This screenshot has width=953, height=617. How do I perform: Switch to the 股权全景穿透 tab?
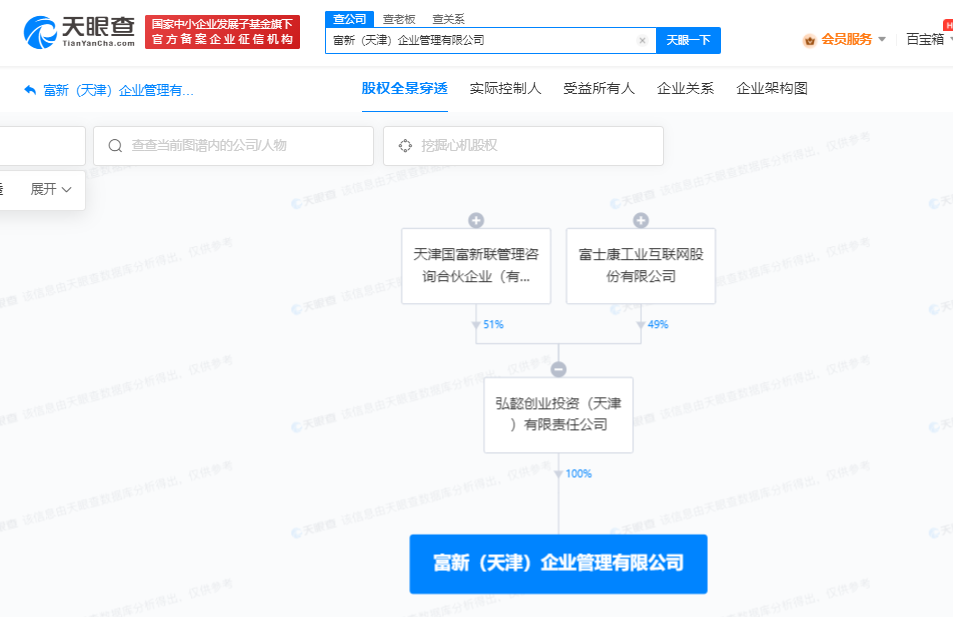[405, 89]
